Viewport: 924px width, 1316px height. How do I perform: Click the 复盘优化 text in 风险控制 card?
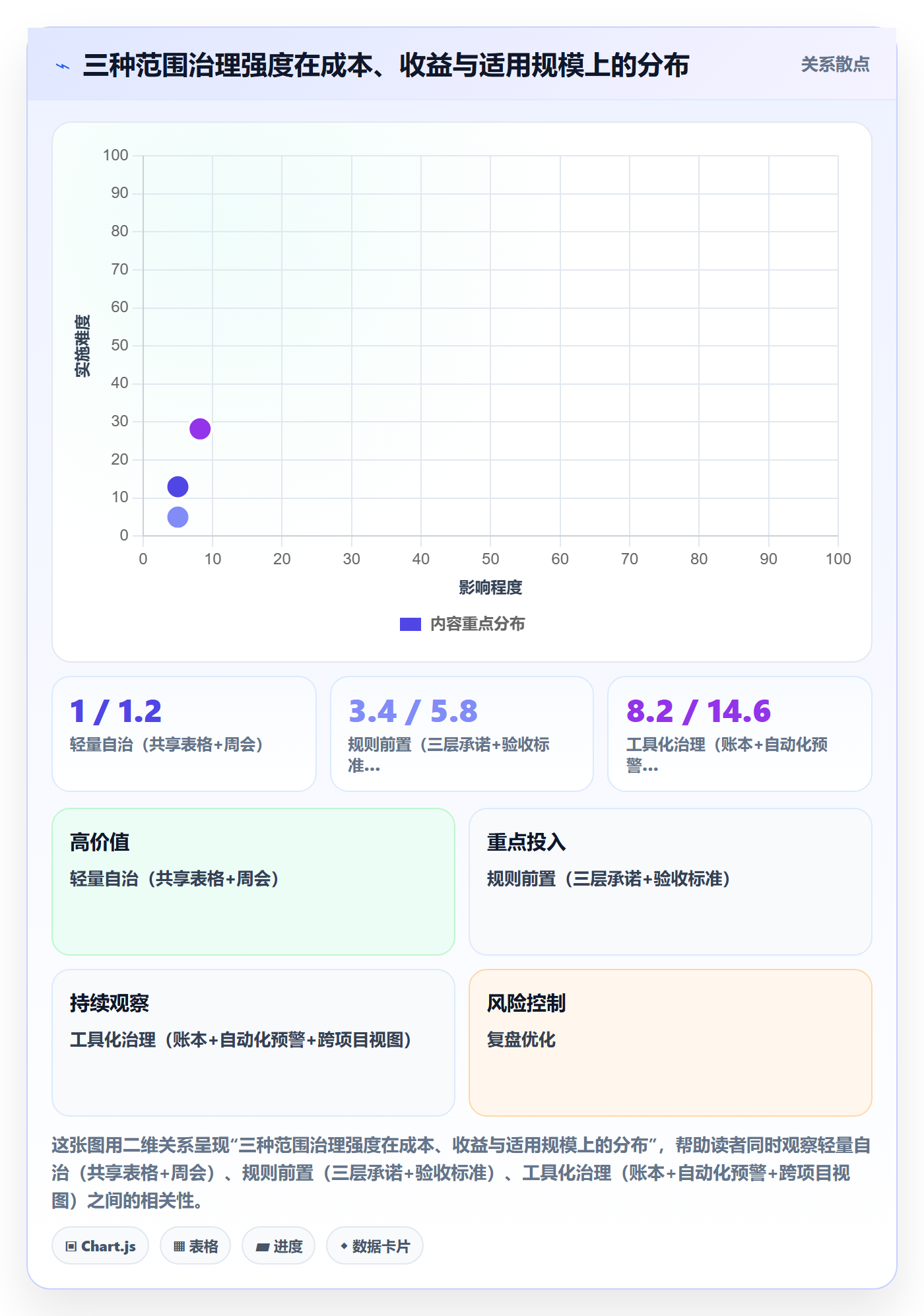521,1039
